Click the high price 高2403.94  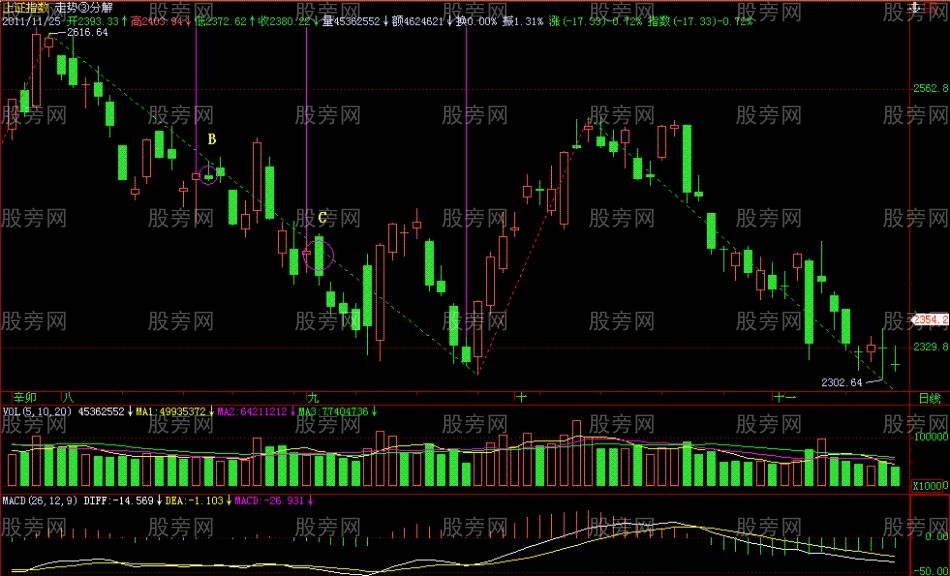pos(156,21)
